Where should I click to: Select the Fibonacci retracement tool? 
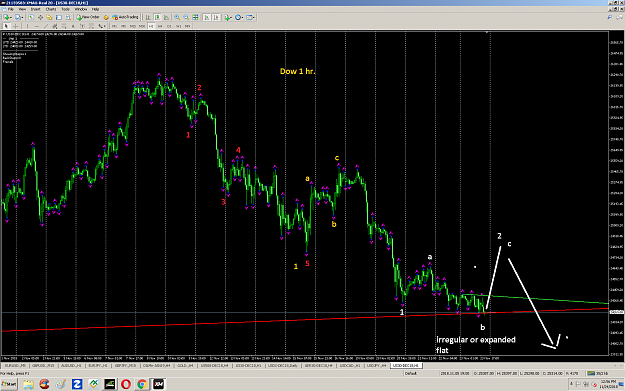click(64, 26)
